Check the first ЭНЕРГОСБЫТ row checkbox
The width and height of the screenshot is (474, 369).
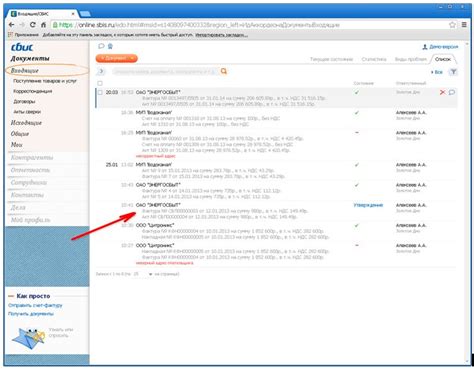pos(100,92)
